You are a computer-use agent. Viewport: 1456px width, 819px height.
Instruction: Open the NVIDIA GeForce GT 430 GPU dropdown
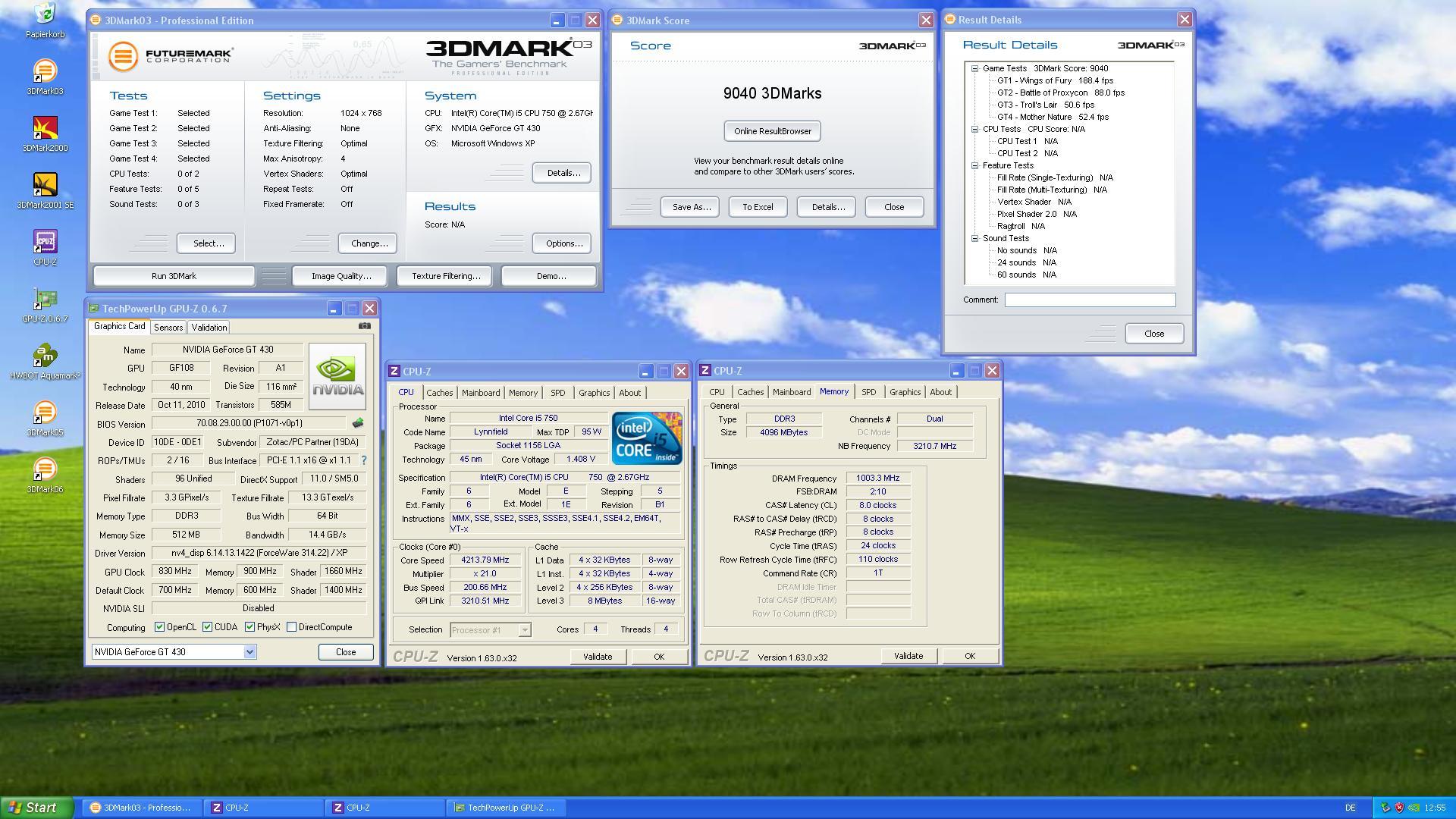249,652
